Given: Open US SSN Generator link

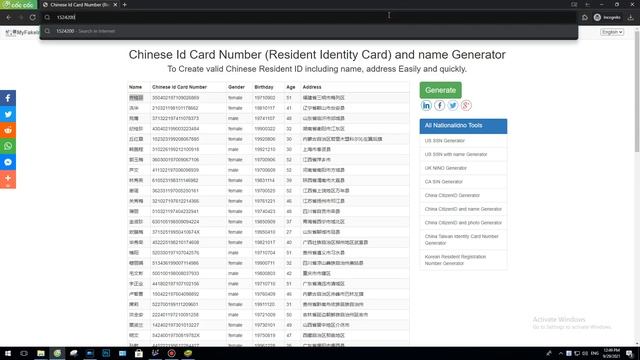Looking at the screenshot, I should 444,140.
